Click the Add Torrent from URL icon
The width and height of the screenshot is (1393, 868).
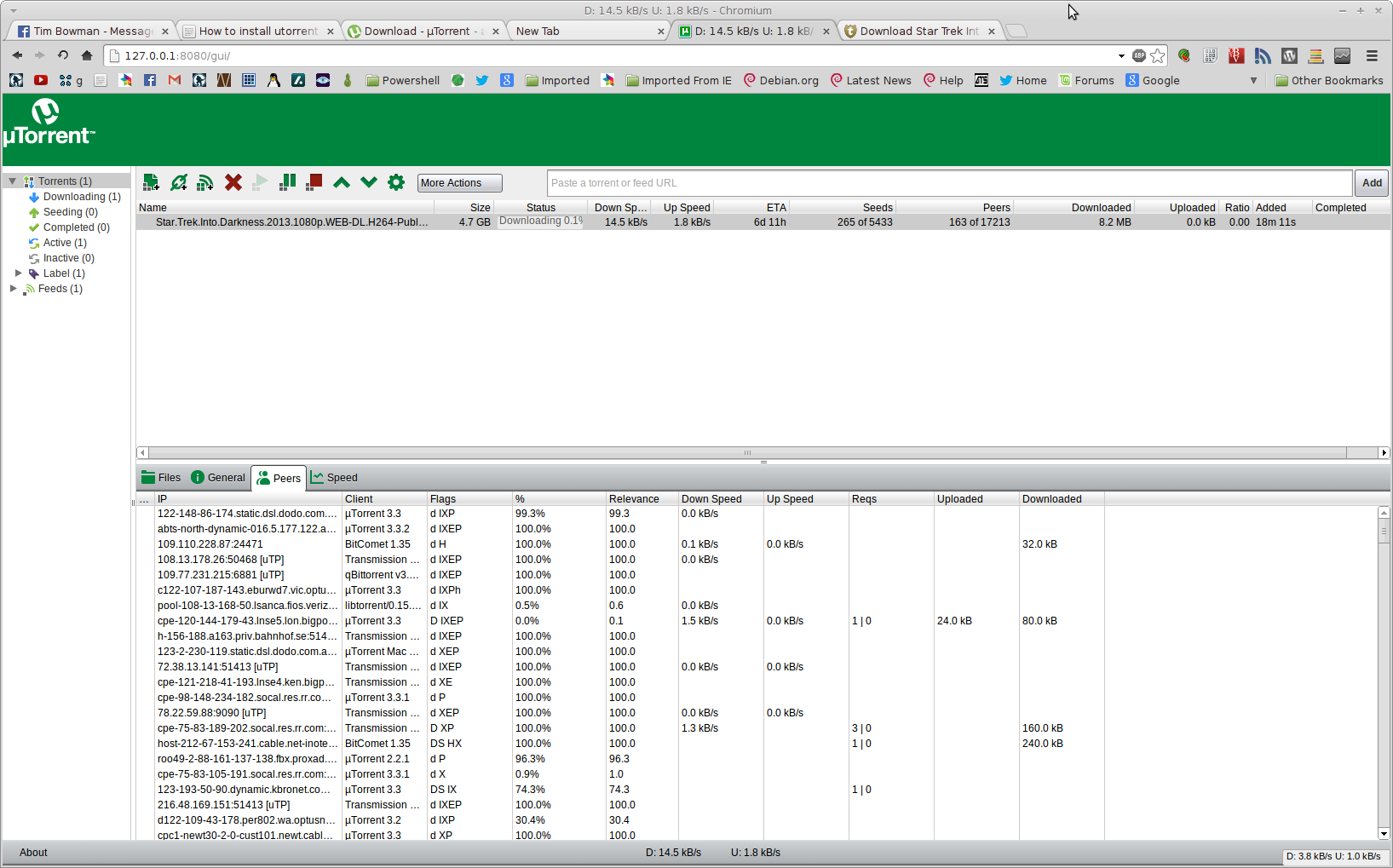pyautogui.click(x=178, y=182)
